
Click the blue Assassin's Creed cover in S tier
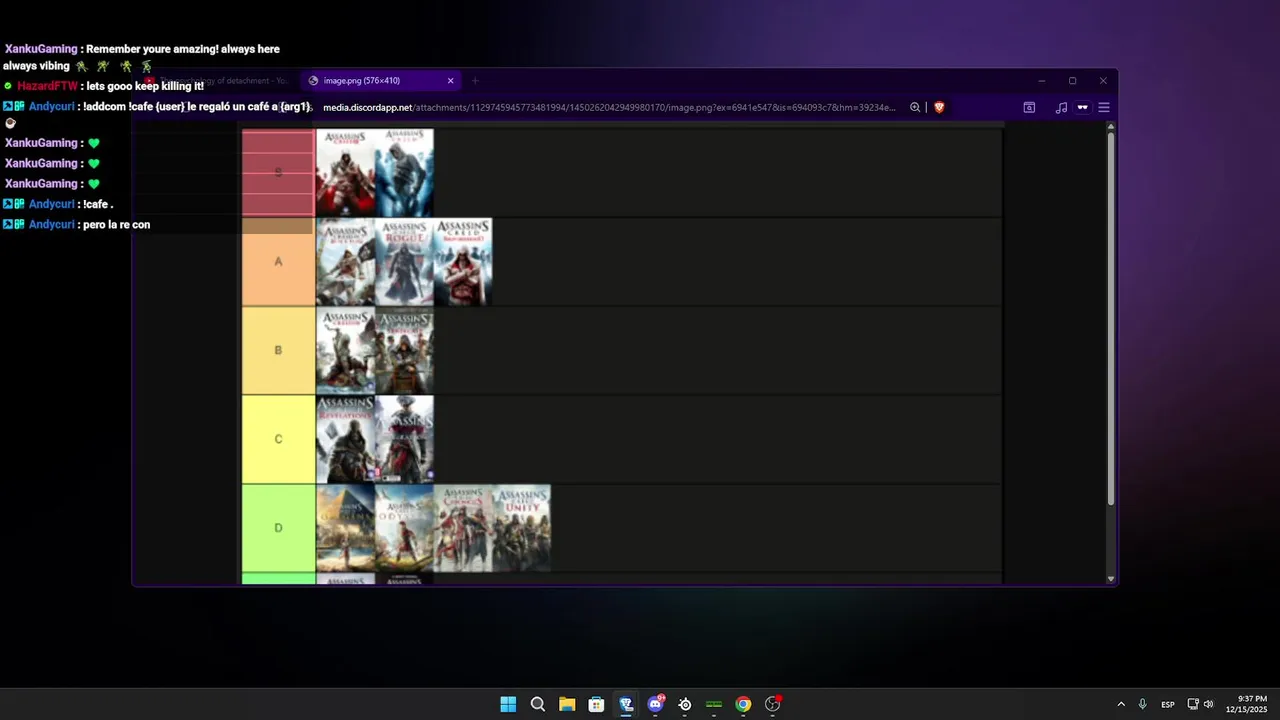(x=404, y=172)
